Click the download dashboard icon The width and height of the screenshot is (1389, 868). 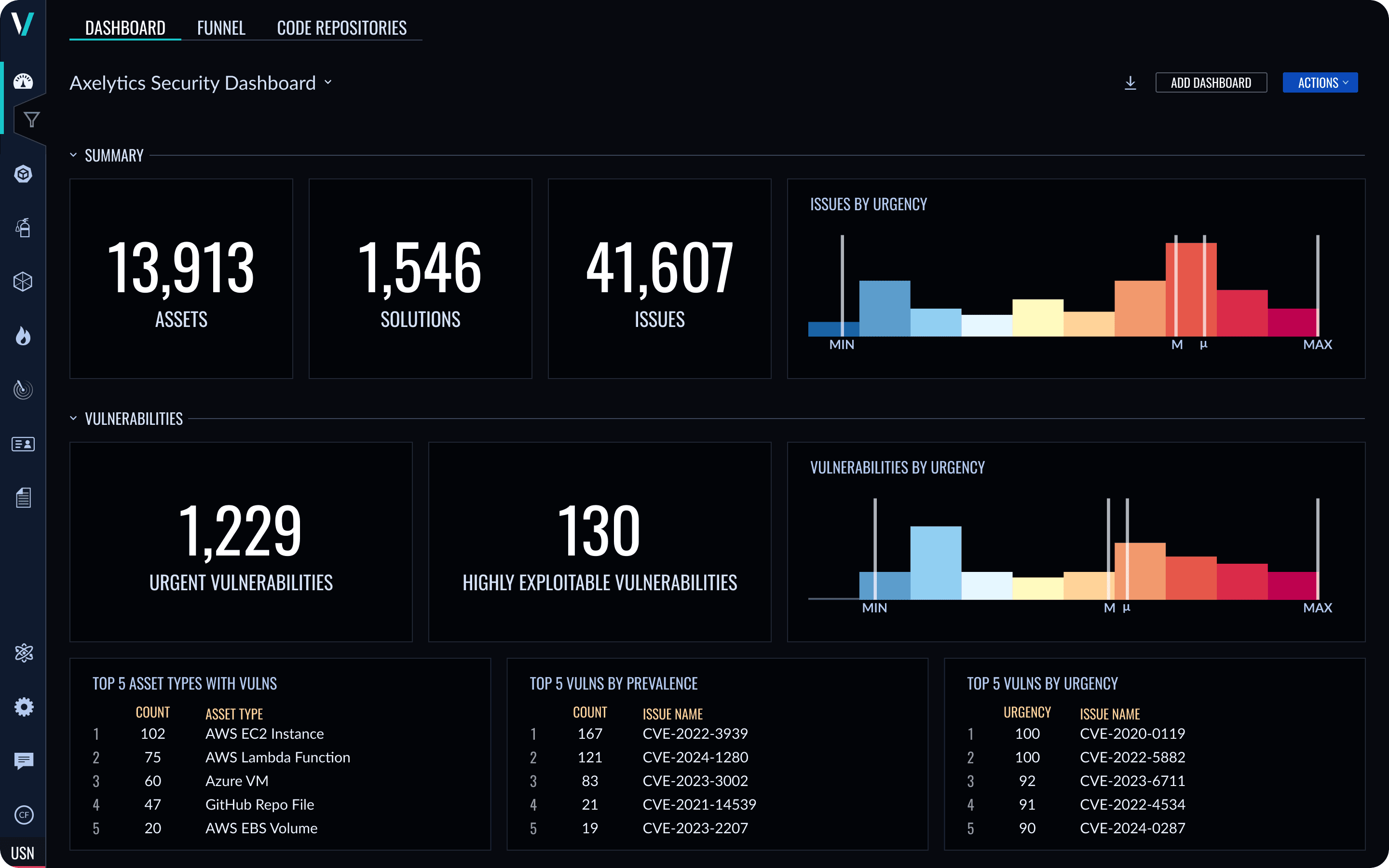click(1130, 82)
